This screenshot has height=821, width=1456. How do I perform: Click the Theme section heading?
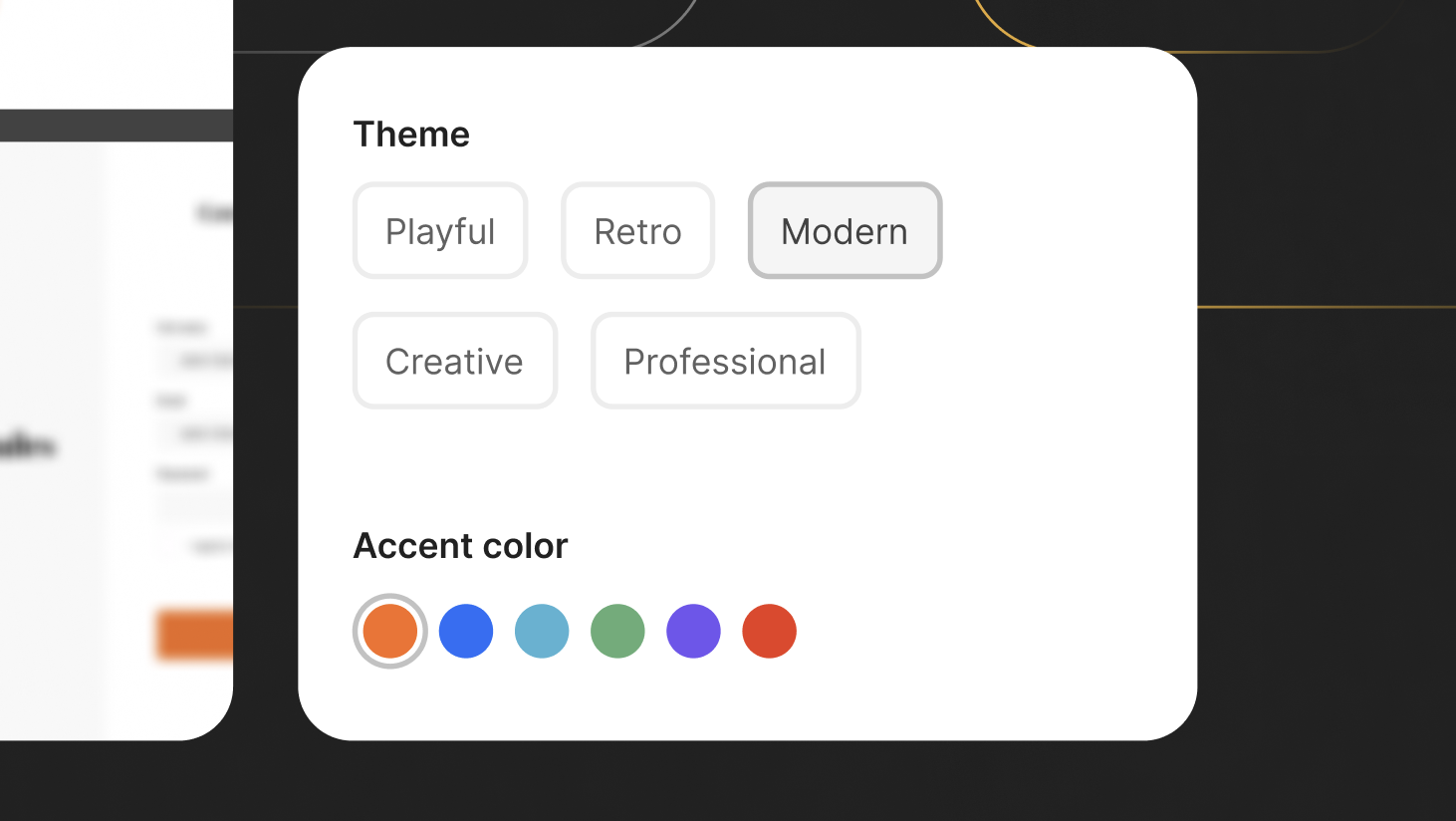[x=411, y=133]
